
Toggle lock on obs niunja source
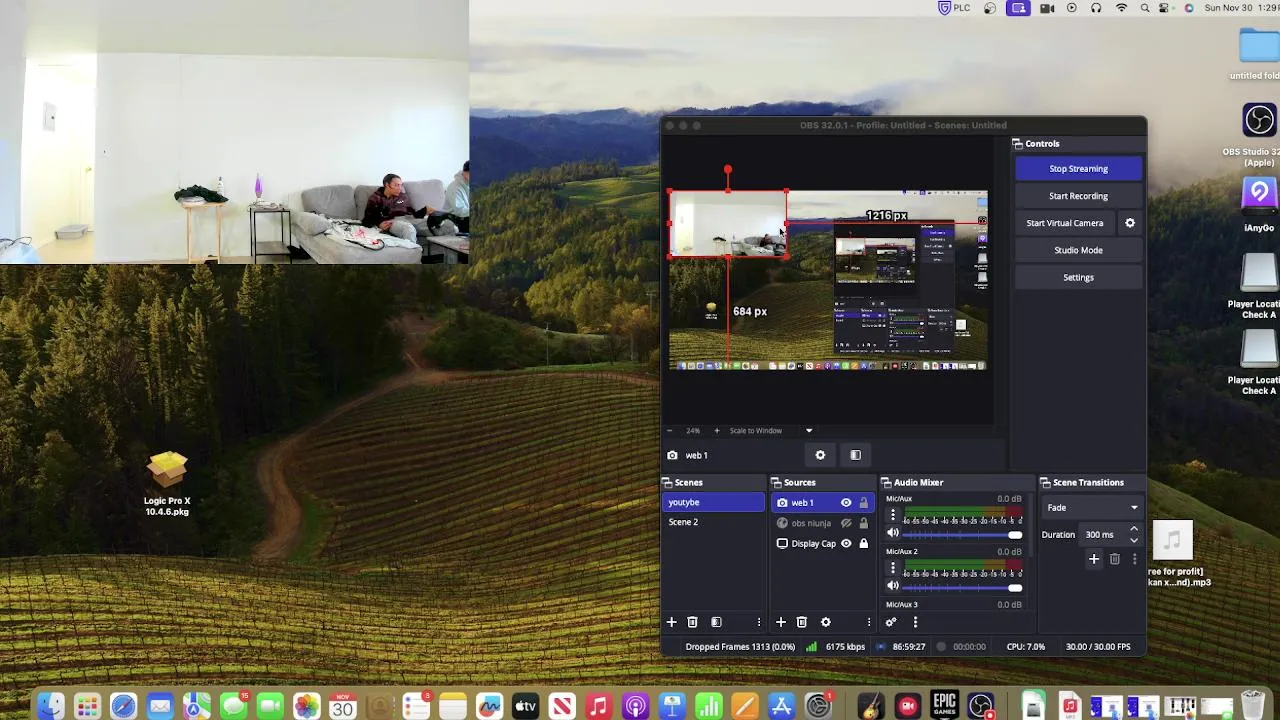pyautogui.click(x=864, y=523)
